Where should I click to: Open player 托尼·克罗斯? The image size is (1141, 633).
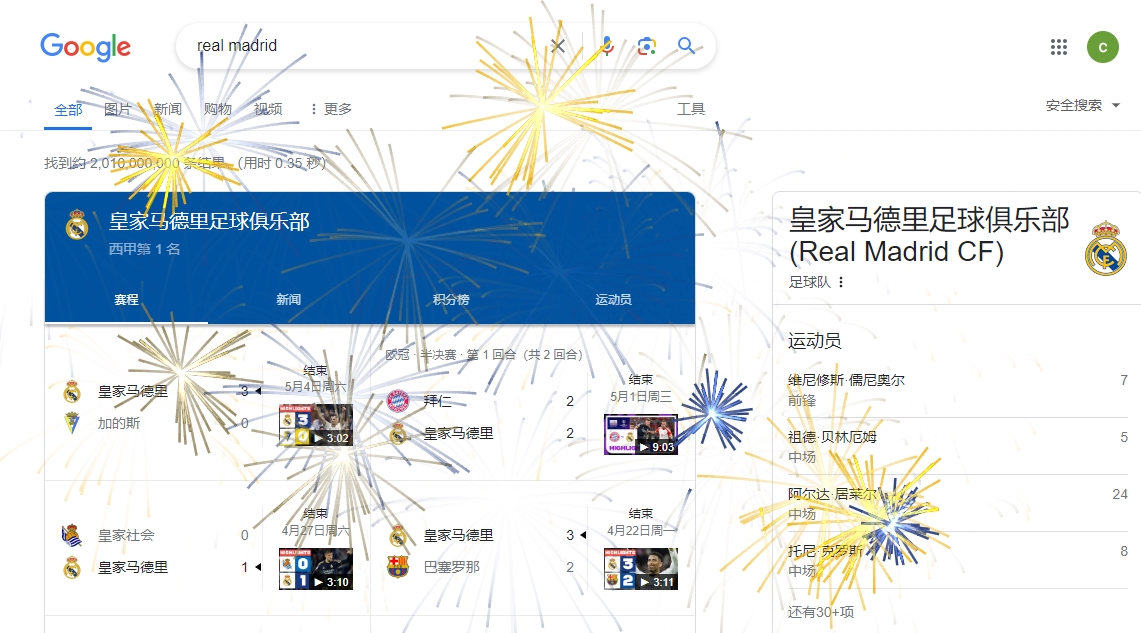point(825,552)
